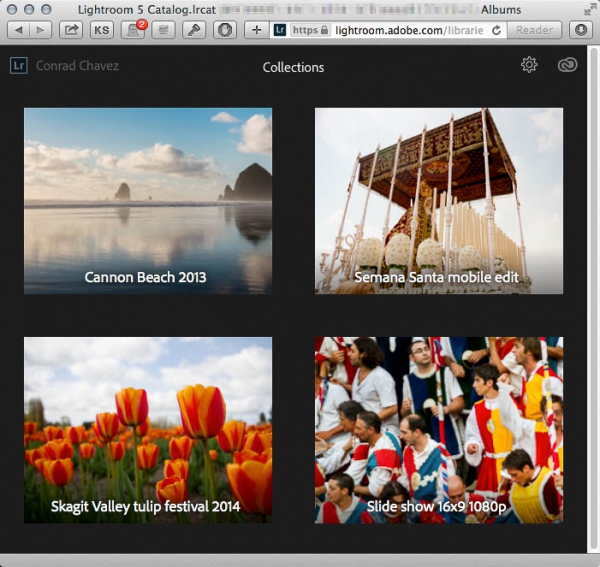The width and height of the screenshot is (600, 567).
Task: Open the Semana Santa mobile edit collection
Action: pyautogui.click(x=439, y=200)
